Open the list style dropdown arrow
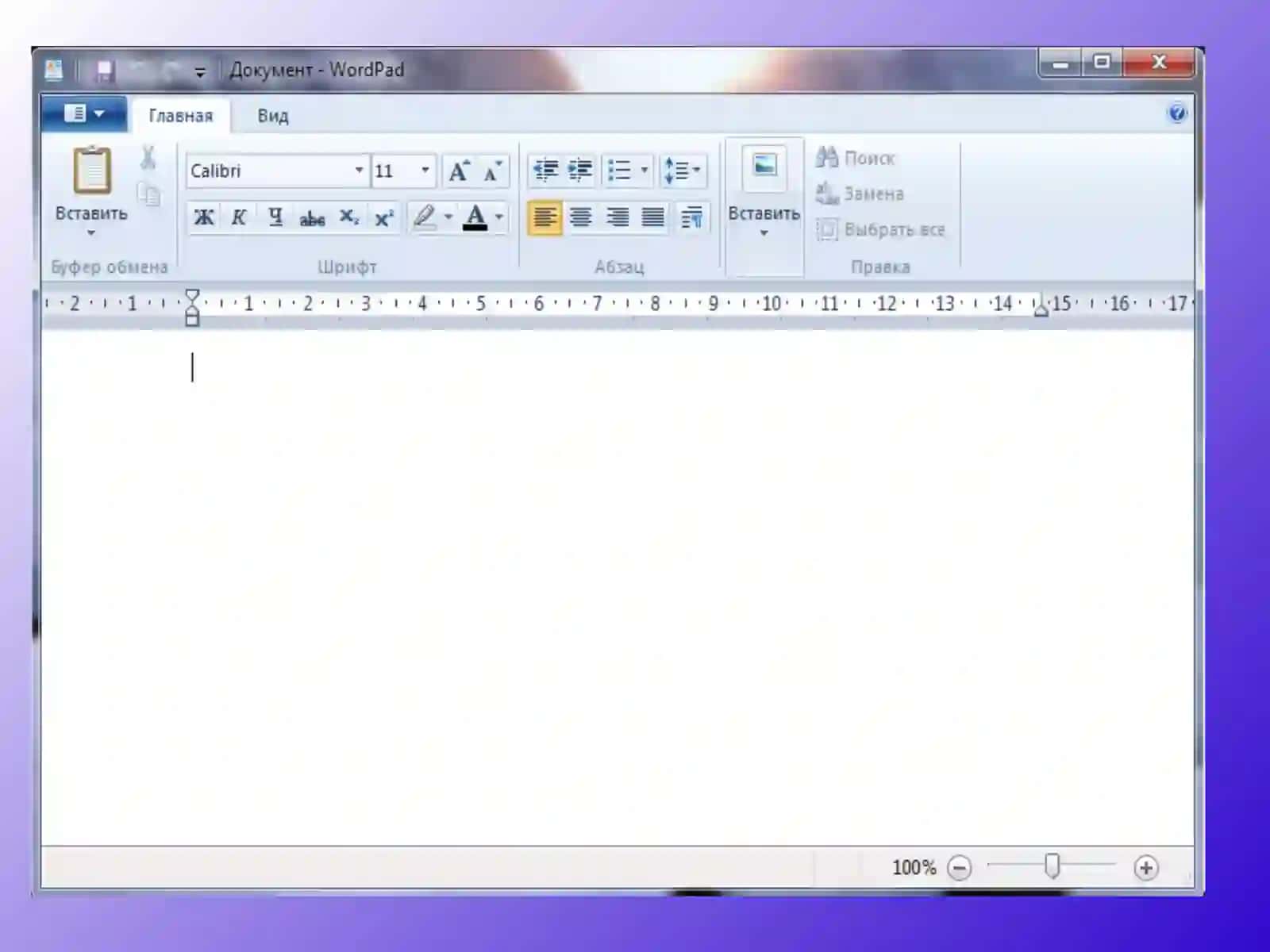 (x=644, y=170)
